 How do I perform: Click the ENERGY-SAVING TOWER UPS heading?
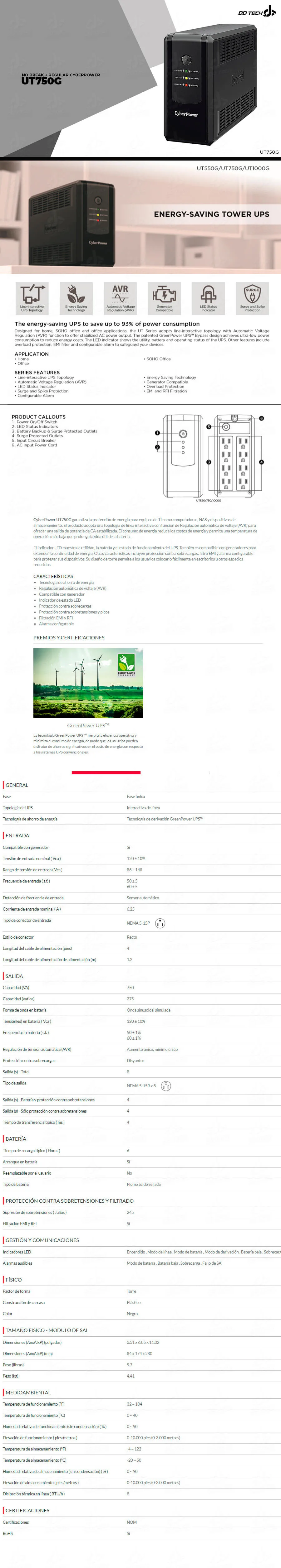[x=211, y=214]
